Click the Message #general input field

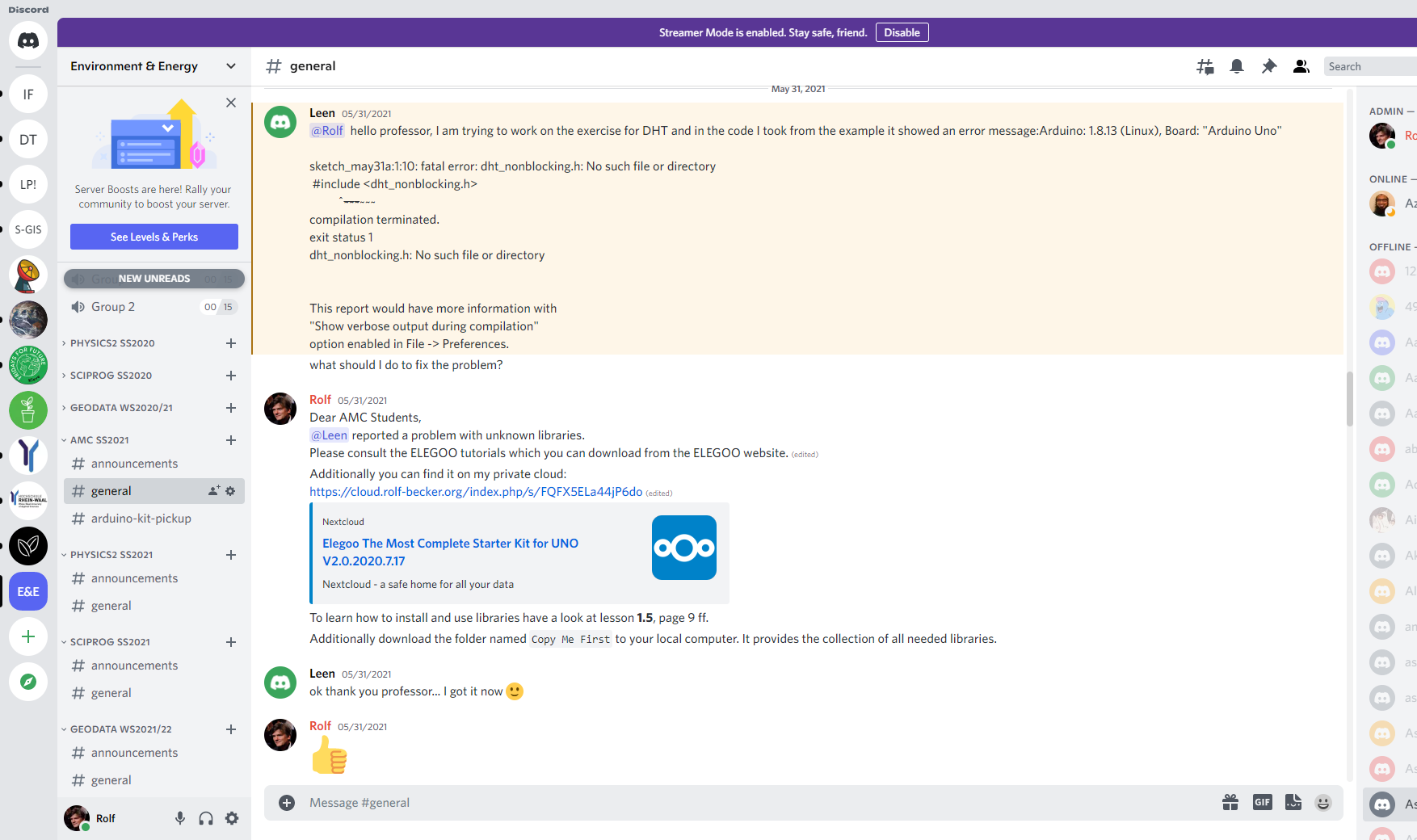coord(727,803)
